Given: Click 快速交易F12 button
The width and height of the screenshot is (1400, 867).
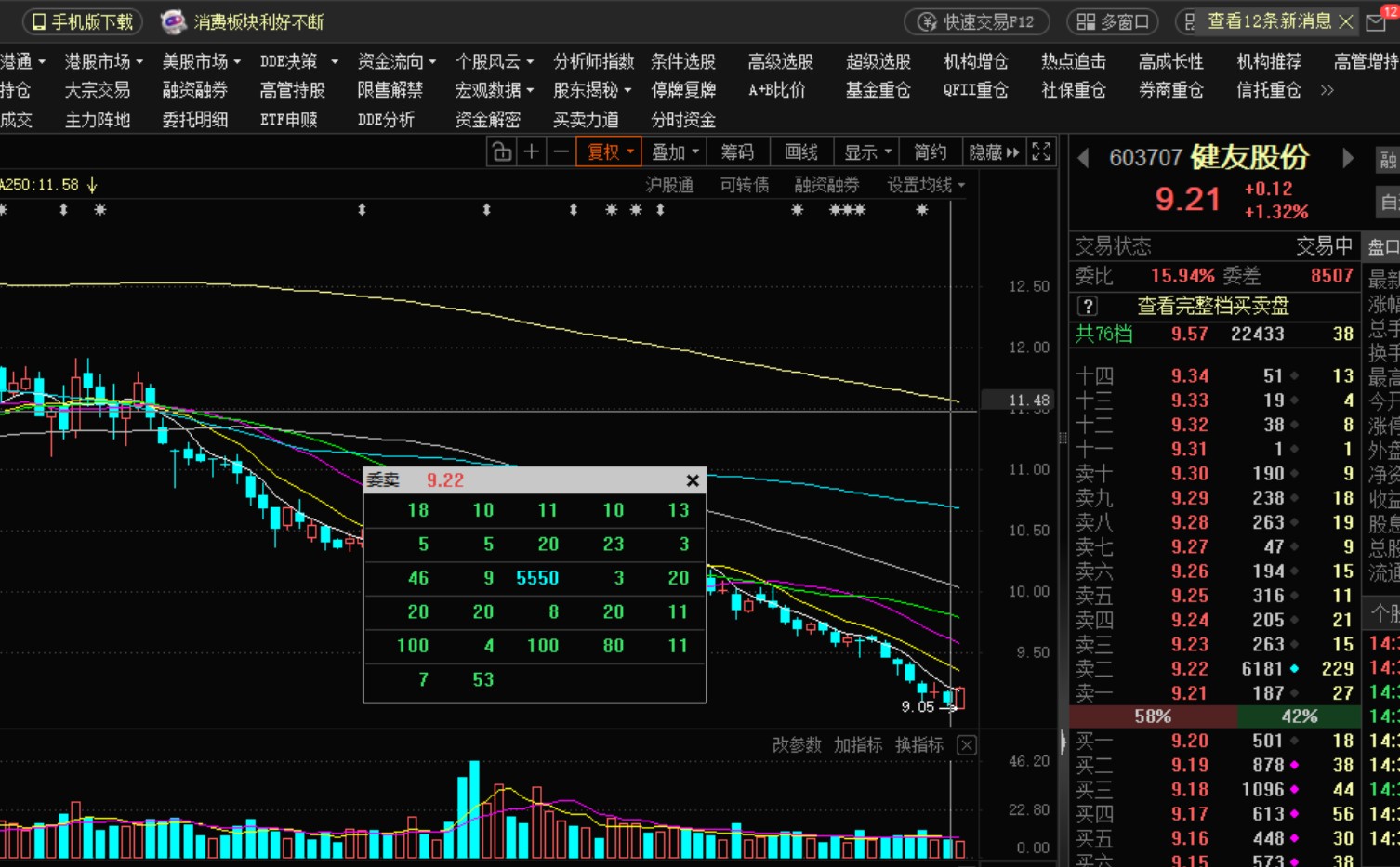Looking at the screenshot, I should coord(977,21).
